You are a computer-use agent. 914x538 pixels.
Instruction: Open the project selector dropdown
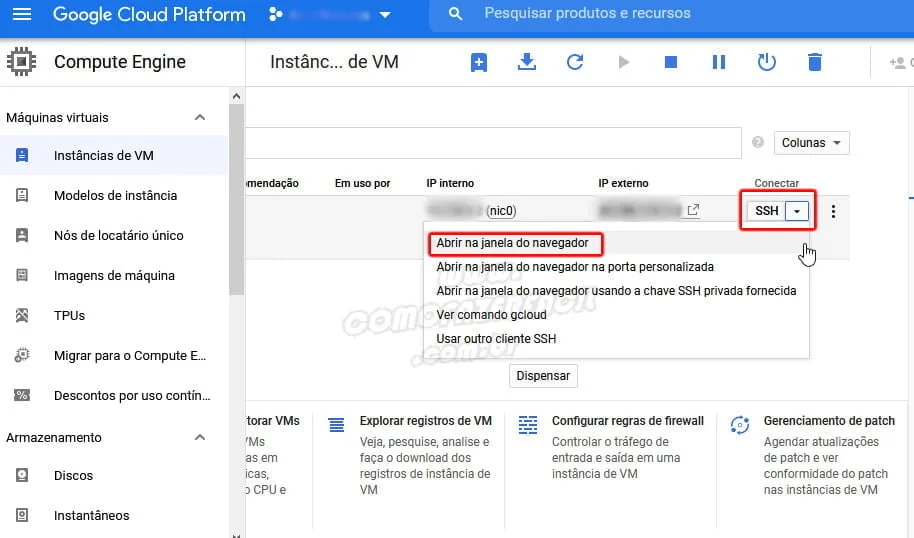point(330,15)
